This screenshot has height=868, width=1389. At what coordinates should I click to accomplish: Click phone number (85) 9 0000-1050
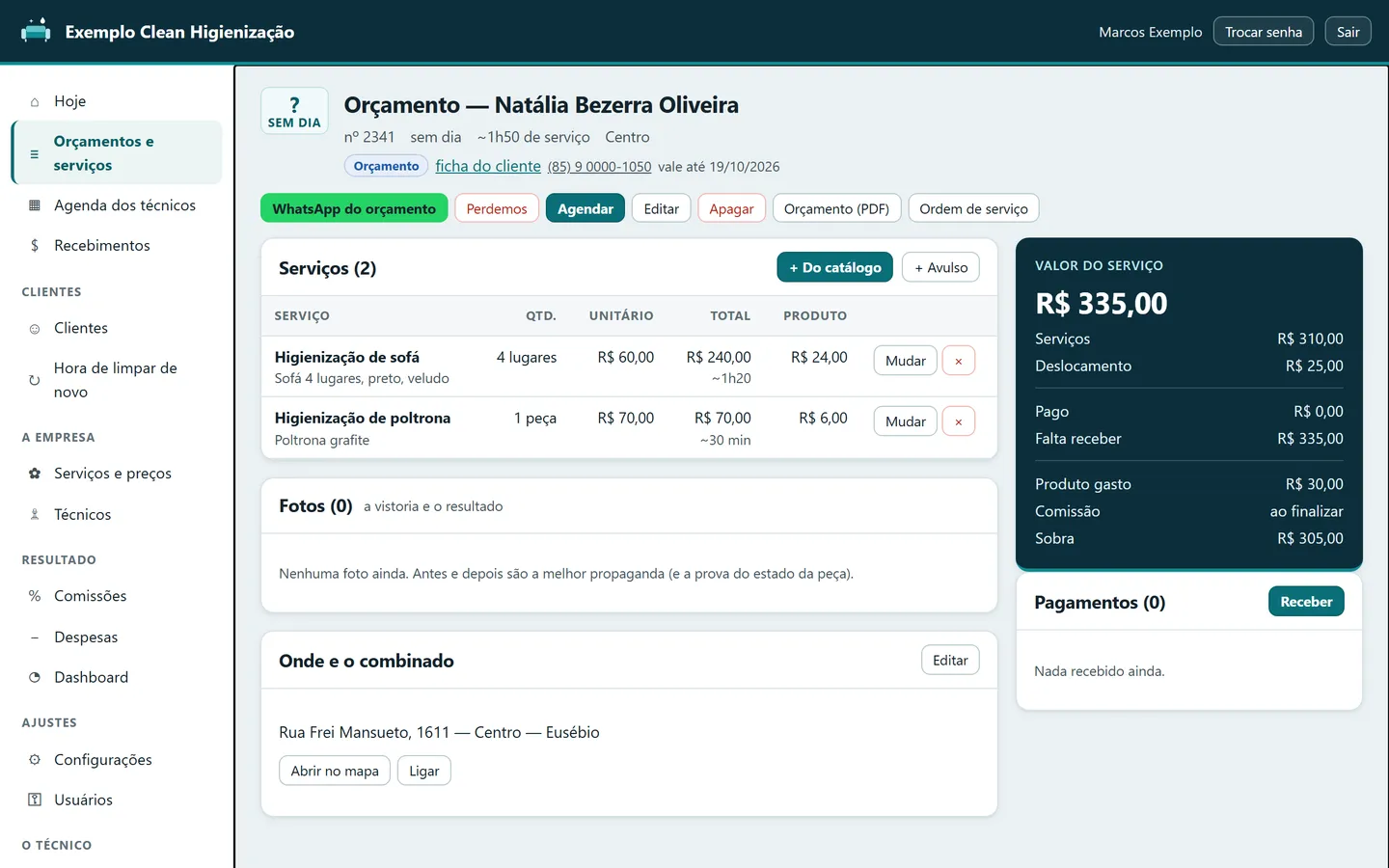pos(600,167)
